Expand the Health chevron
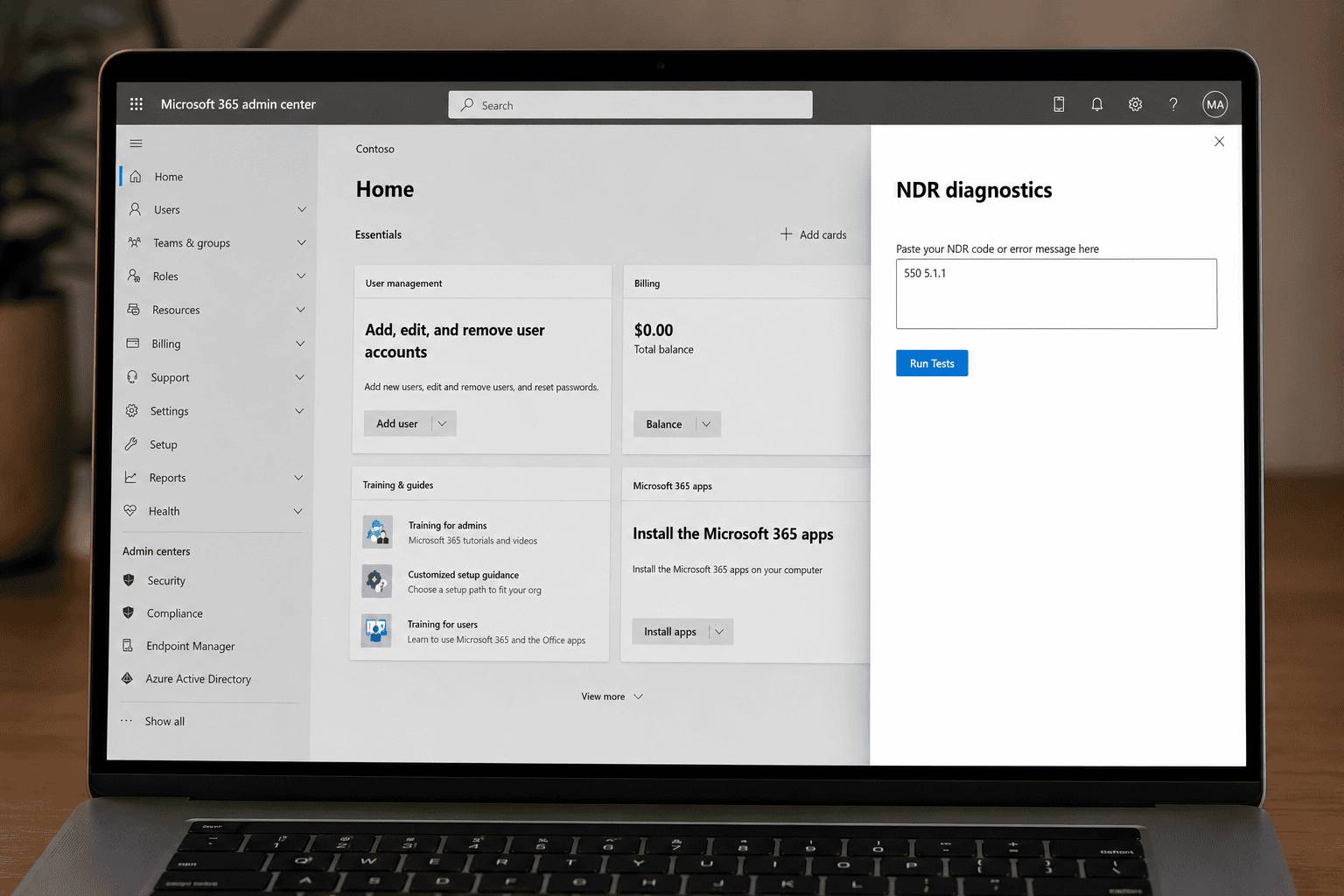 (297, 510)
